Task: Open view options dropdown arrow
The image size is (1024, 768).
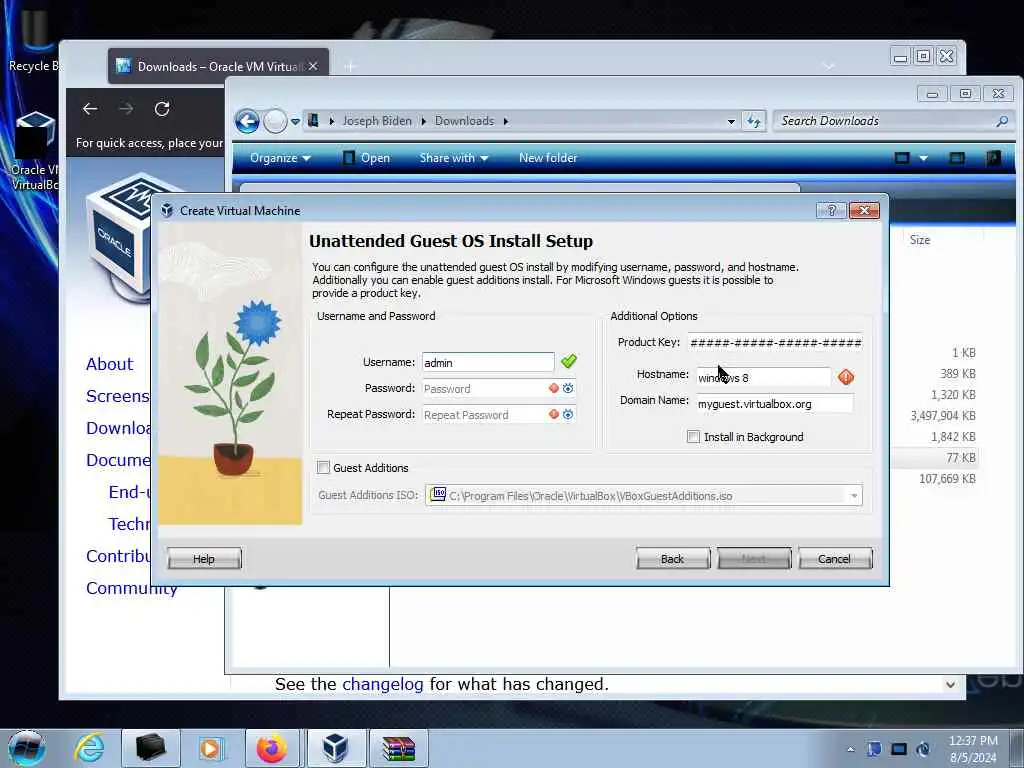Action: [923, 158]
